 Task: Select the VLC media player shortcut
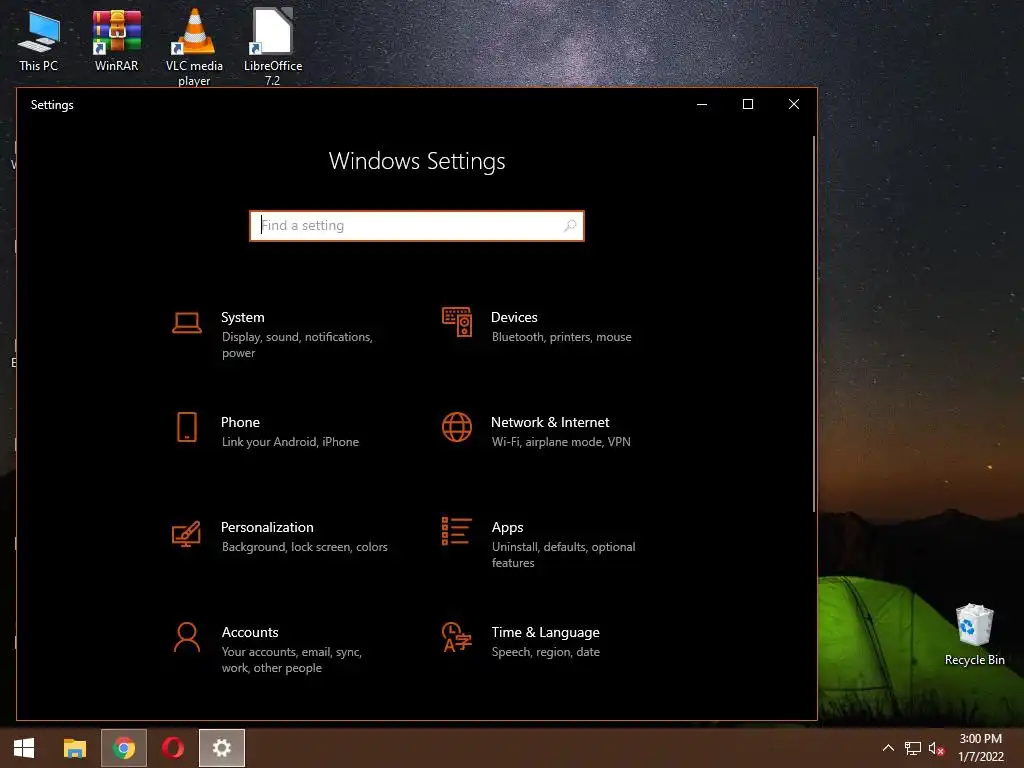(194, 48)
